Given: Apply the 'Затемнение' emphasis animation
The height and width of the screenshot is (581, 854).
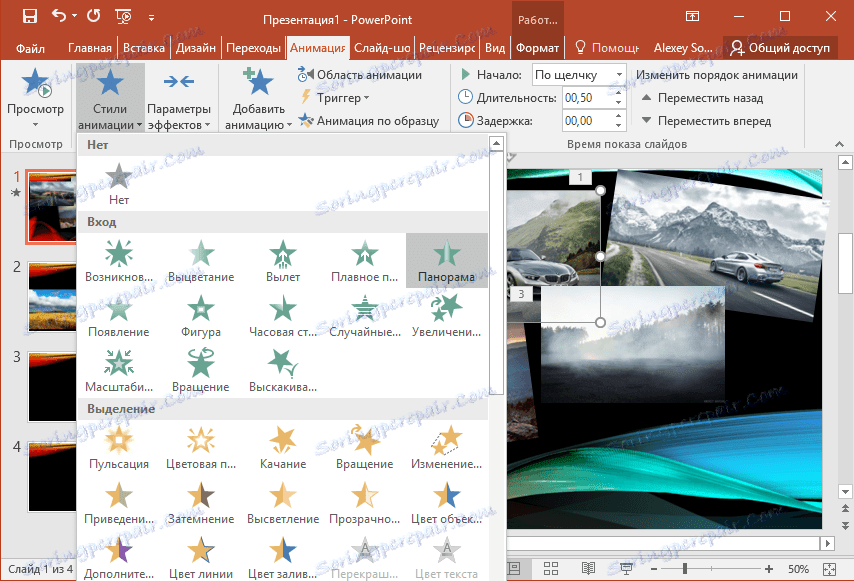Looking at the screenshot, I should pyautogui.click(x=201, y=502).
